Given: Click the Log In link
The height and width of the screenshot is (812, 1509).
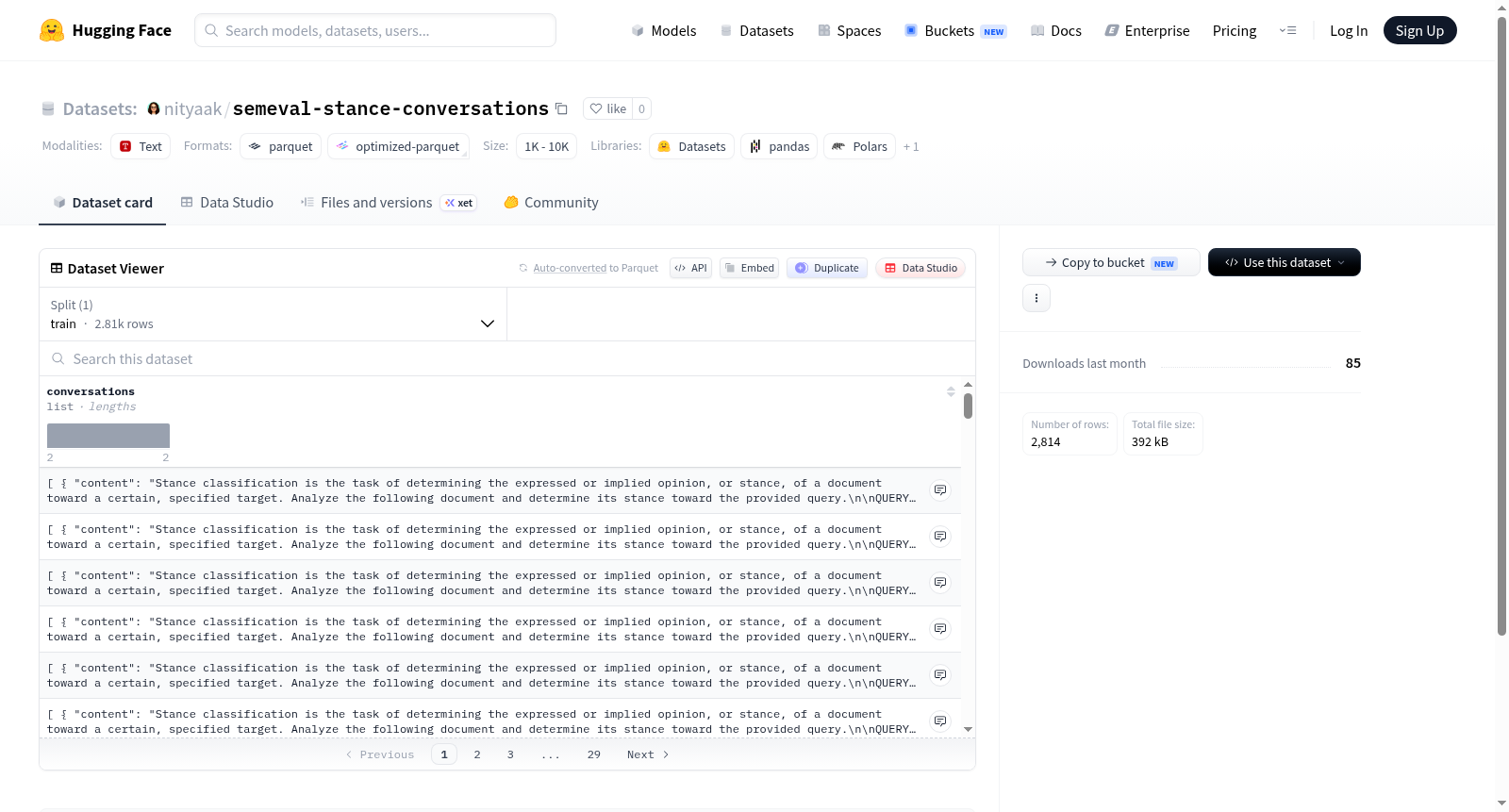Looking at the screenshot, I should [1349, 31].
